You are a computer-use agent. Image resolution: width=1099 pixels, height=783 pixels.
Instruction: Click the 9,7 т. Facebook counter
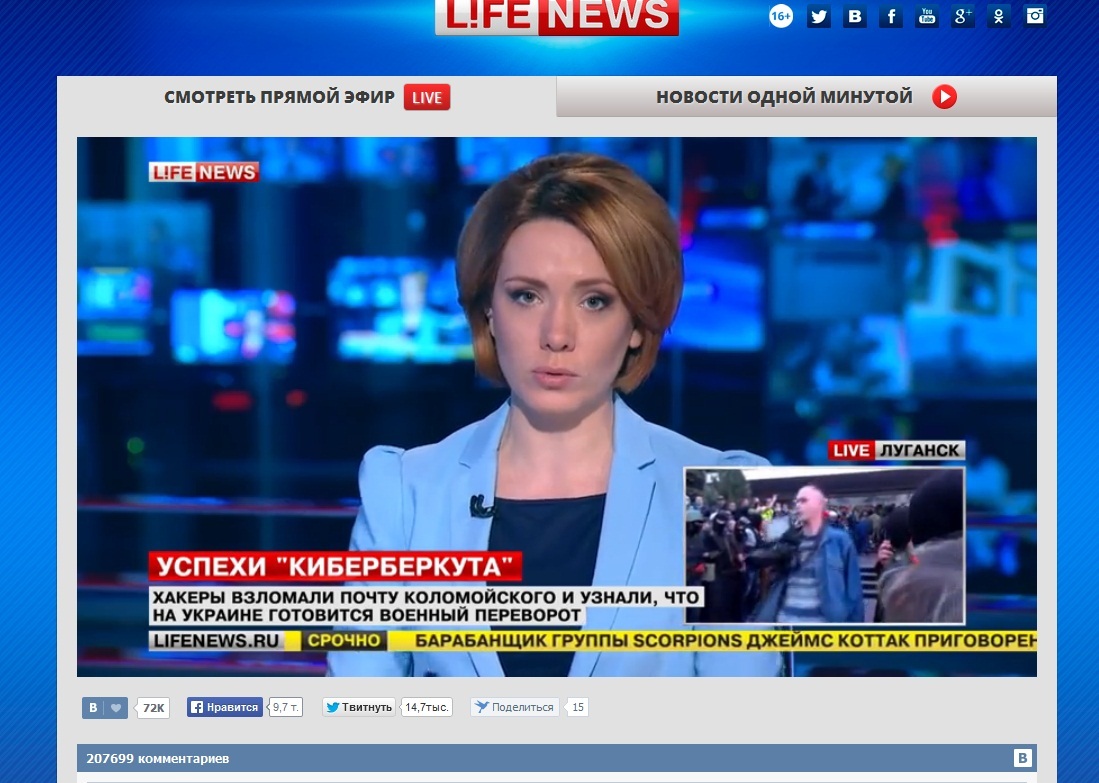[x=285, y=707]
